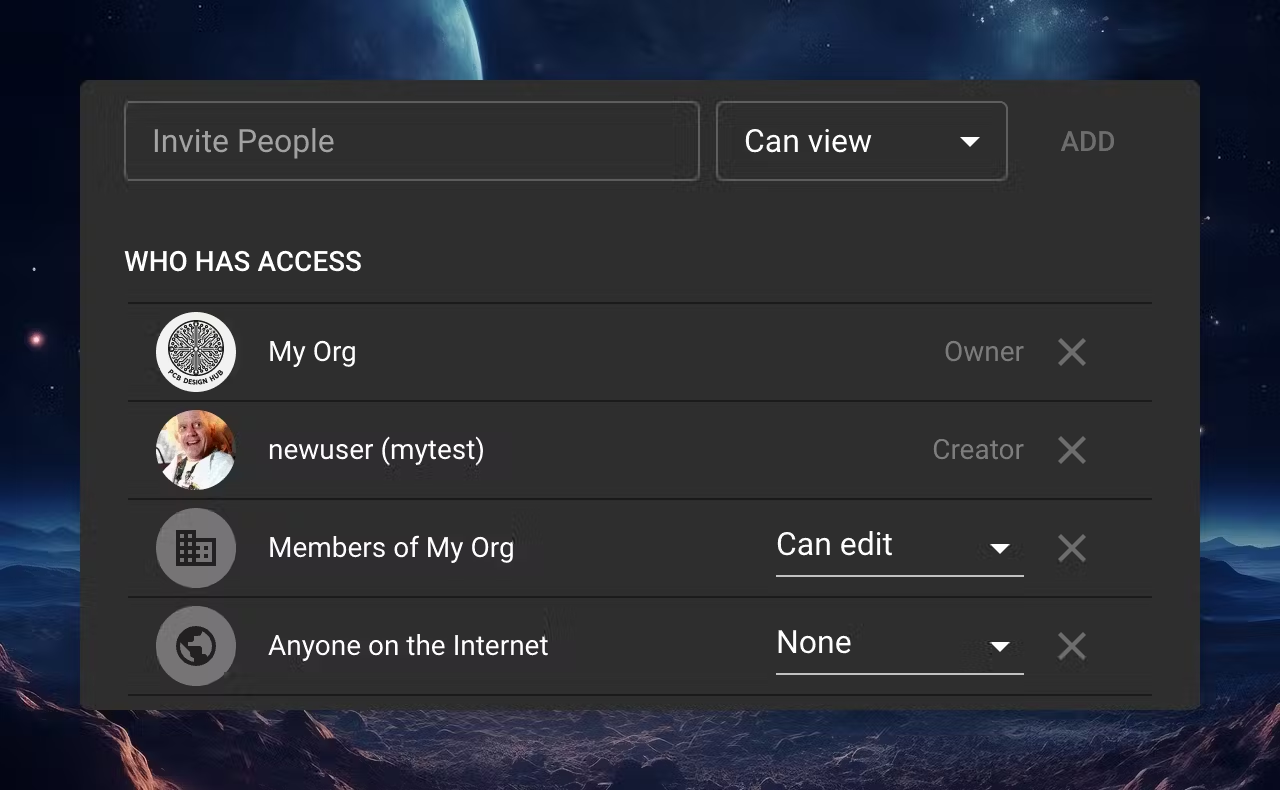Open the None dropdown for internet access
The height and width of the screenshot is (790, 1280).
899,644
